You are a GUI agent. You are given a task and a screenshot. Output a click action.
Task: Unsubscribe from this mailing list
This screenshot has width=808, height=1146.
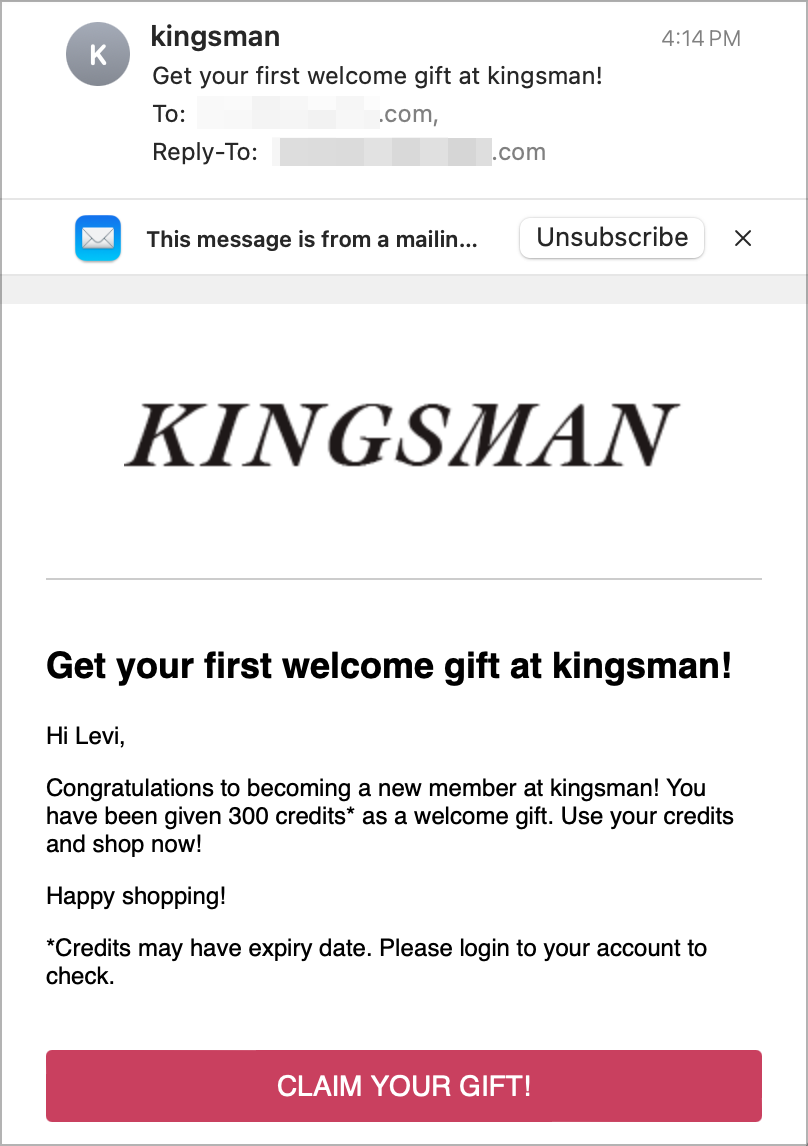pyautogui.click(x=612, y=238)
